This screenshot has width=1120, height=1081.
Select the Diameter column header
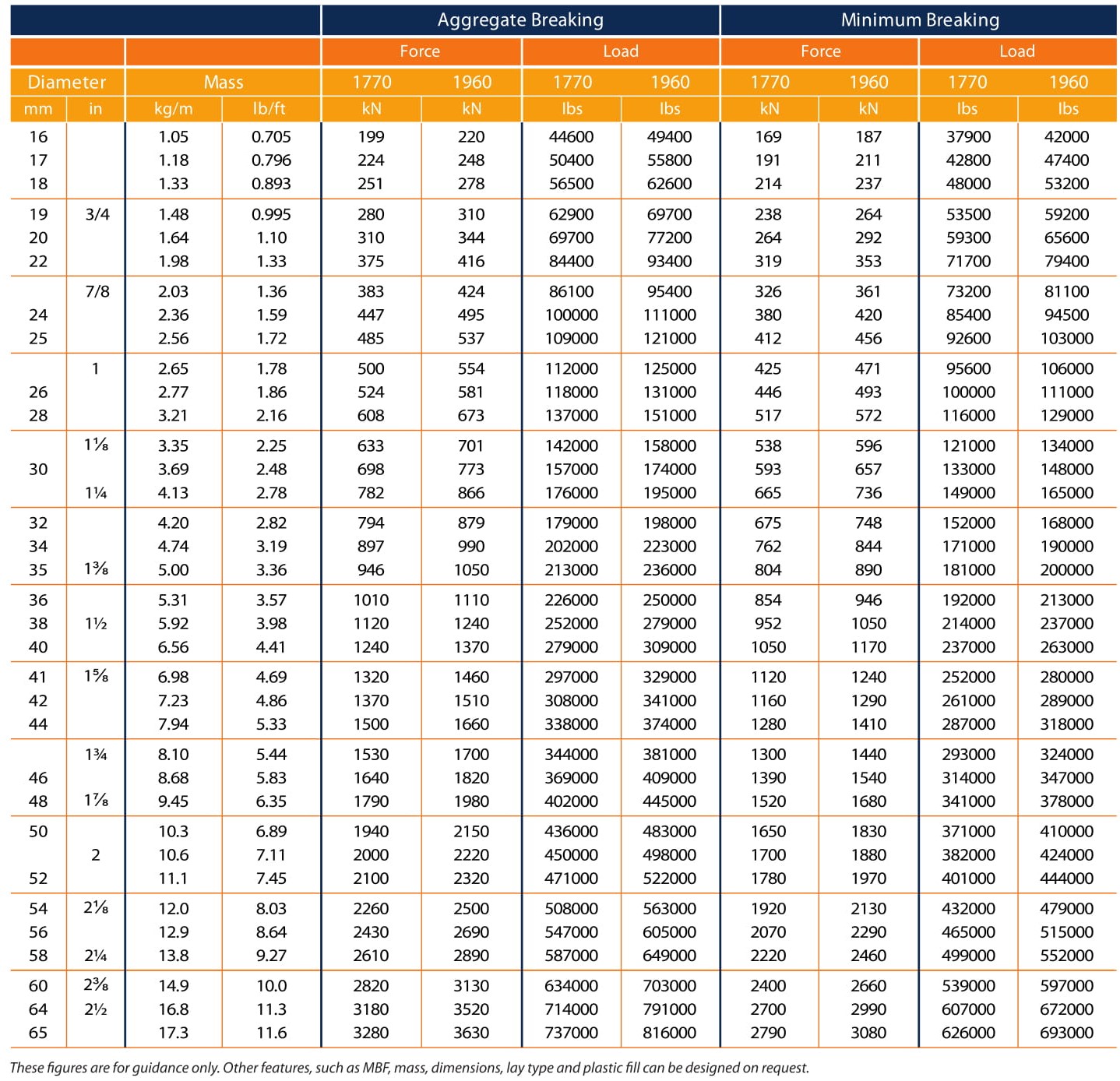(x=67, y=82)
